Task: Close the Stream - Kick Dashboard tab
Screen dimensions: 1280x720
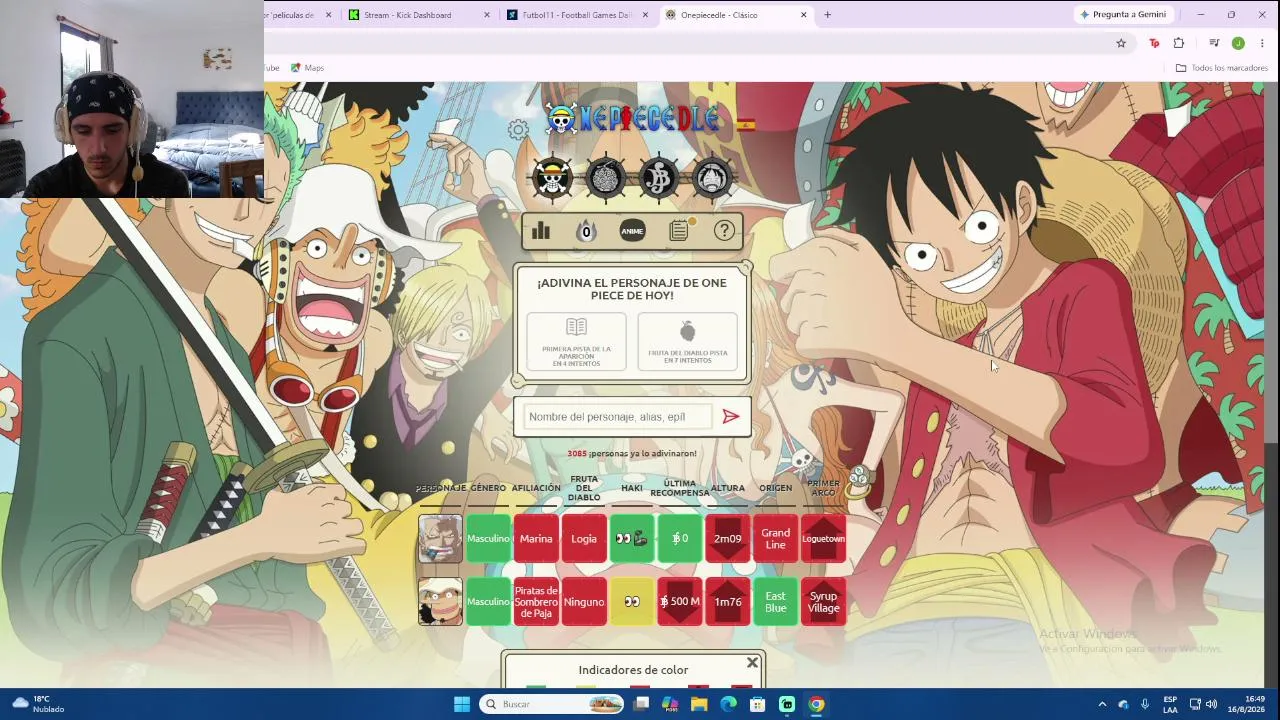Action: 487,15
